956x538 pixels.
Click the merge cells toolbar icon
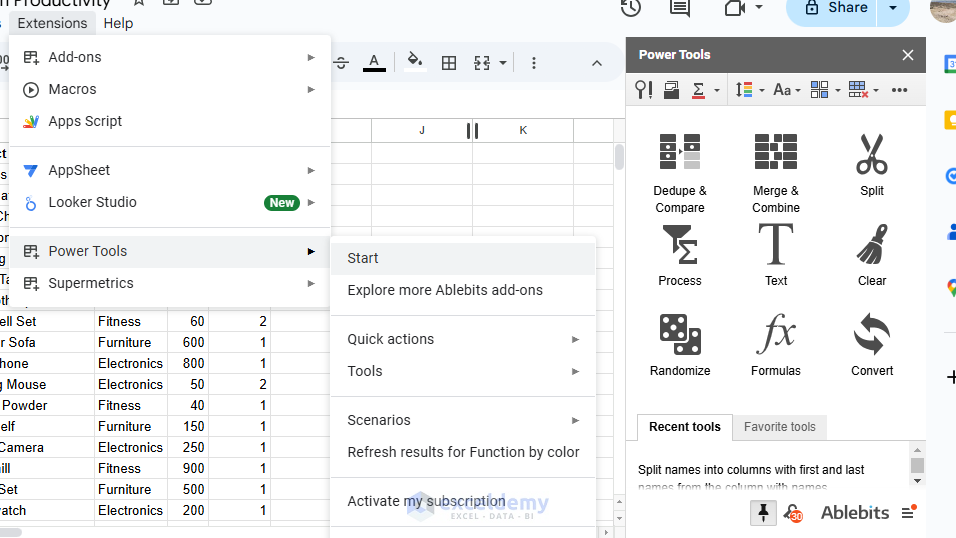coord(482,63)
